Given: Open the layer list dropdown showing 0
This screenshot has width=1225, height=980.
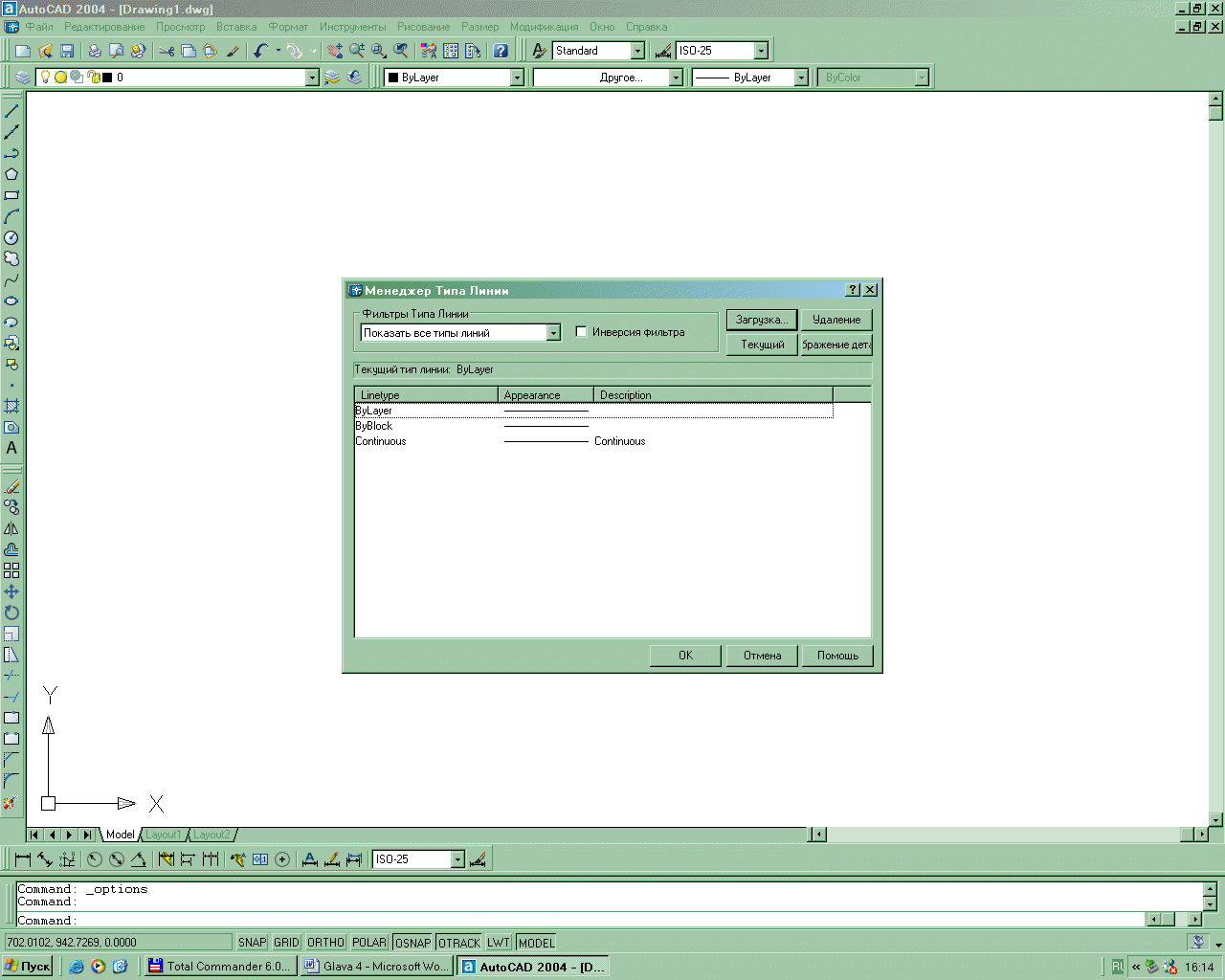Looking at the screenshot, I should pos(311,78).
